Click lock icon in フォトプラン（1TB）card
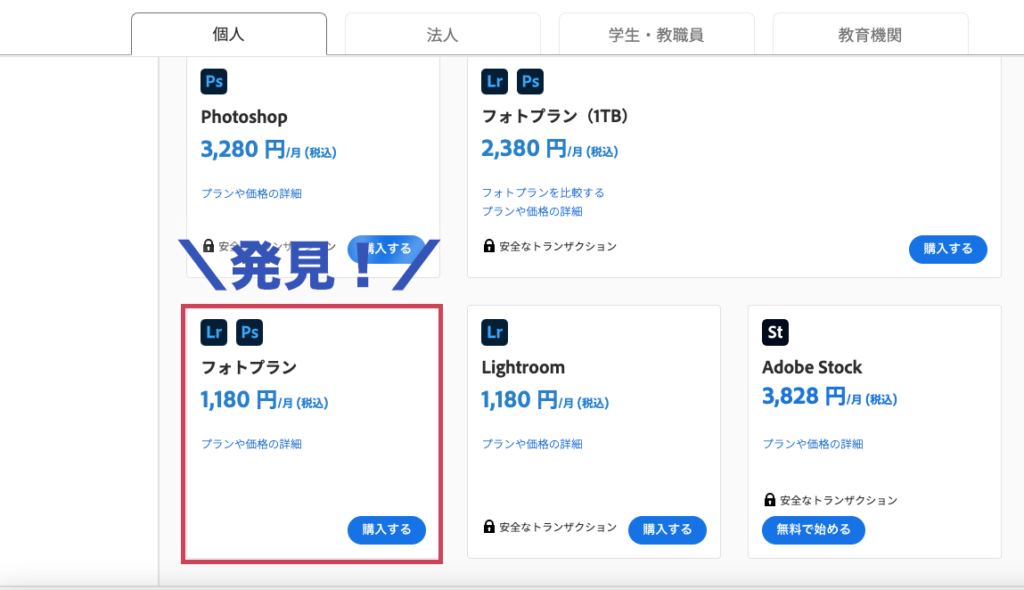The height and width of the screenshot is (590, 1024). 488,246
